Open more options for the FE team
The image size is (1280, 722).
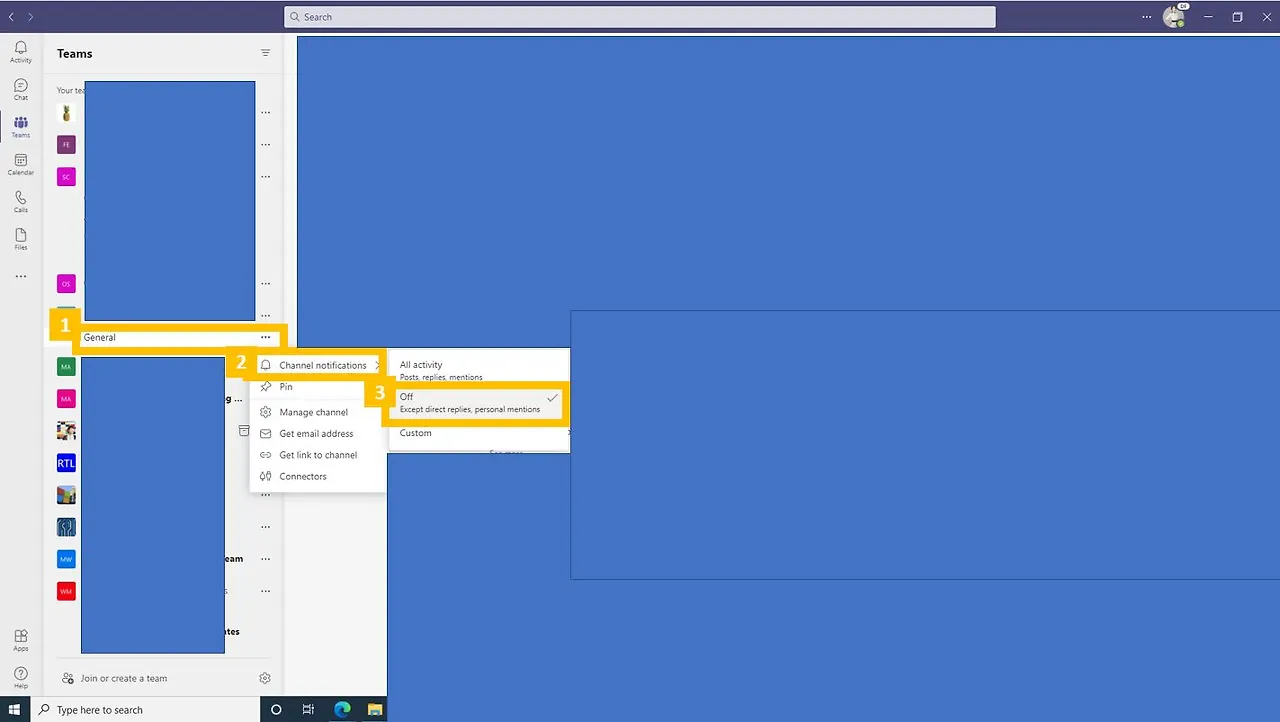265,145
